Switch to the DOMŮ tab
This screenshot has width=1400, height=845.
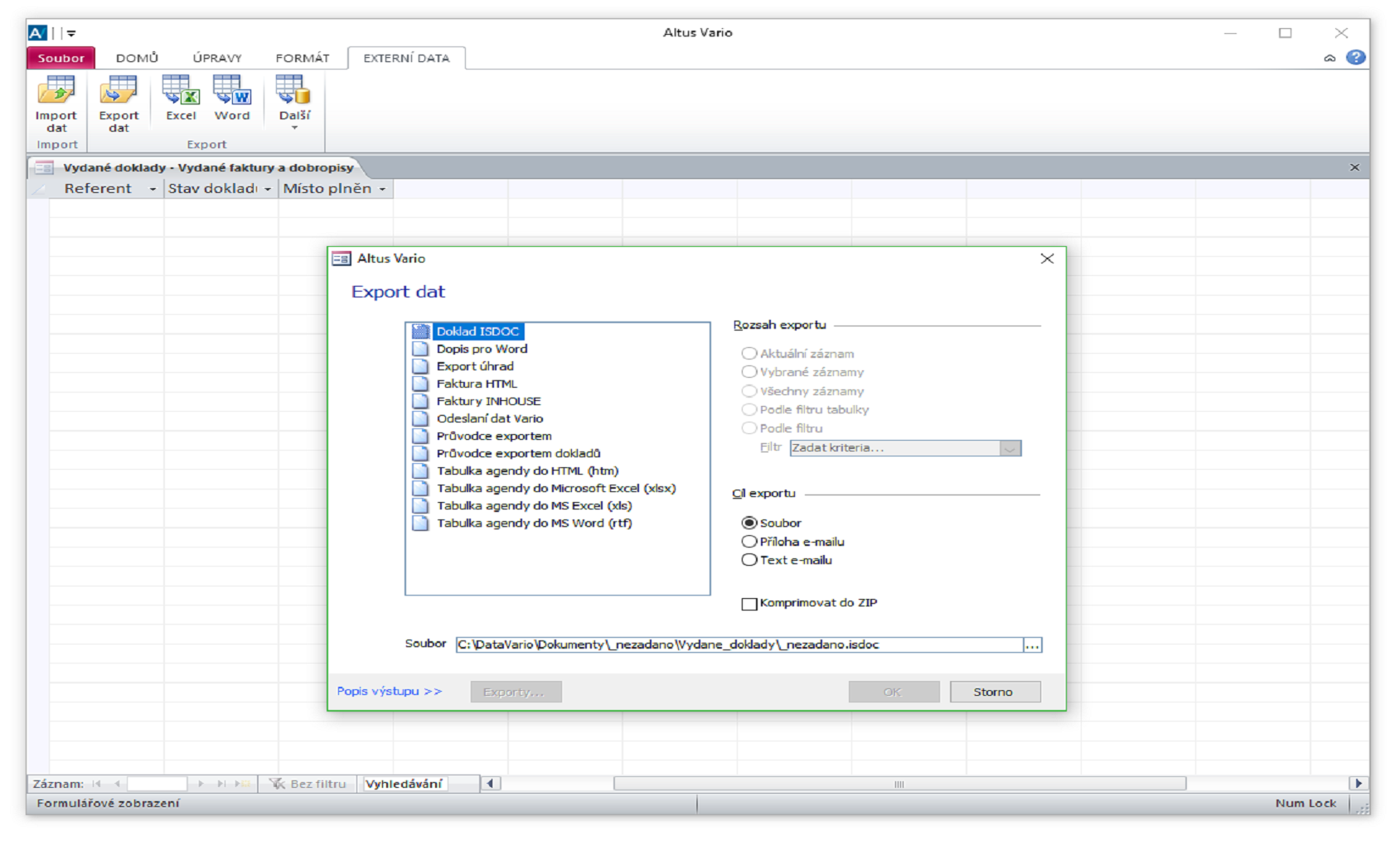click(137, 58)
